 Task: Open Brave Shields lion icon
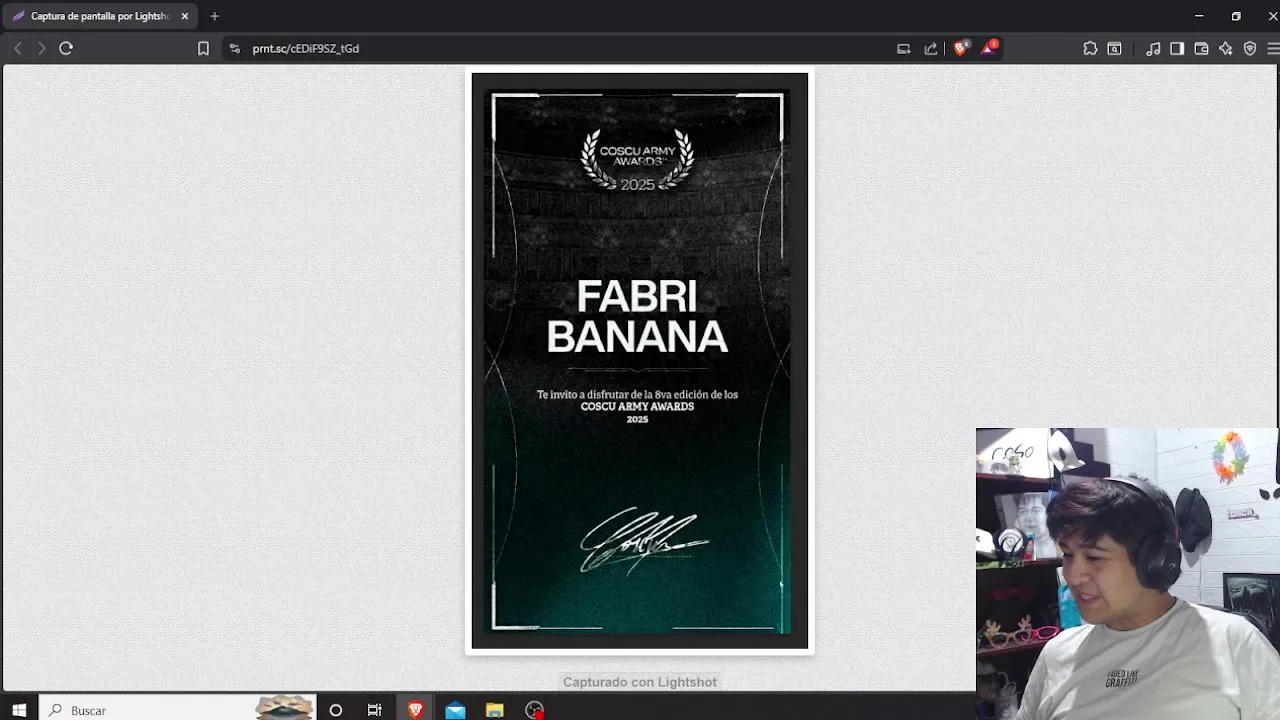point(961,48)
